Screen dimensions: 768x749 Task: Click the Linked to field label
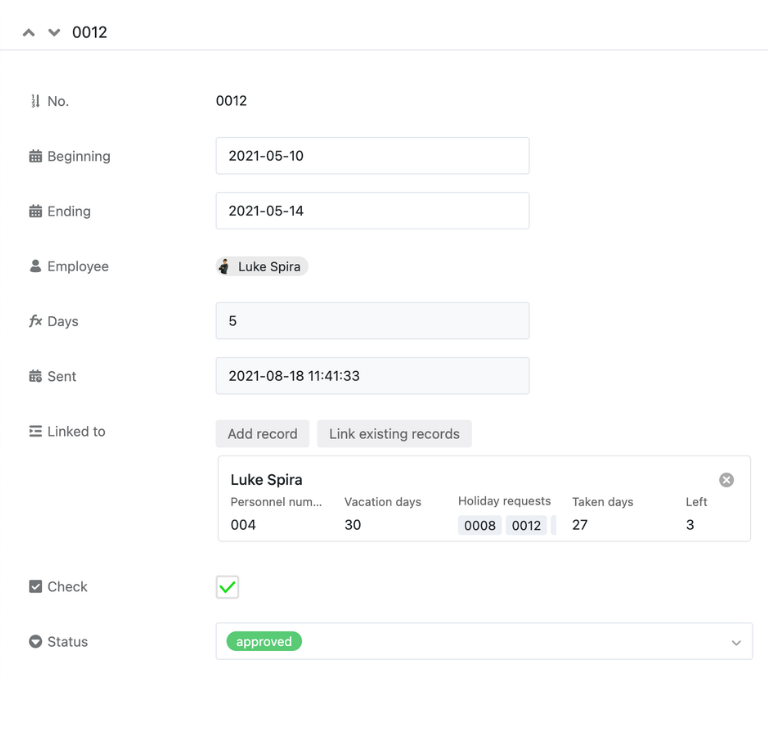click(76, 431)
